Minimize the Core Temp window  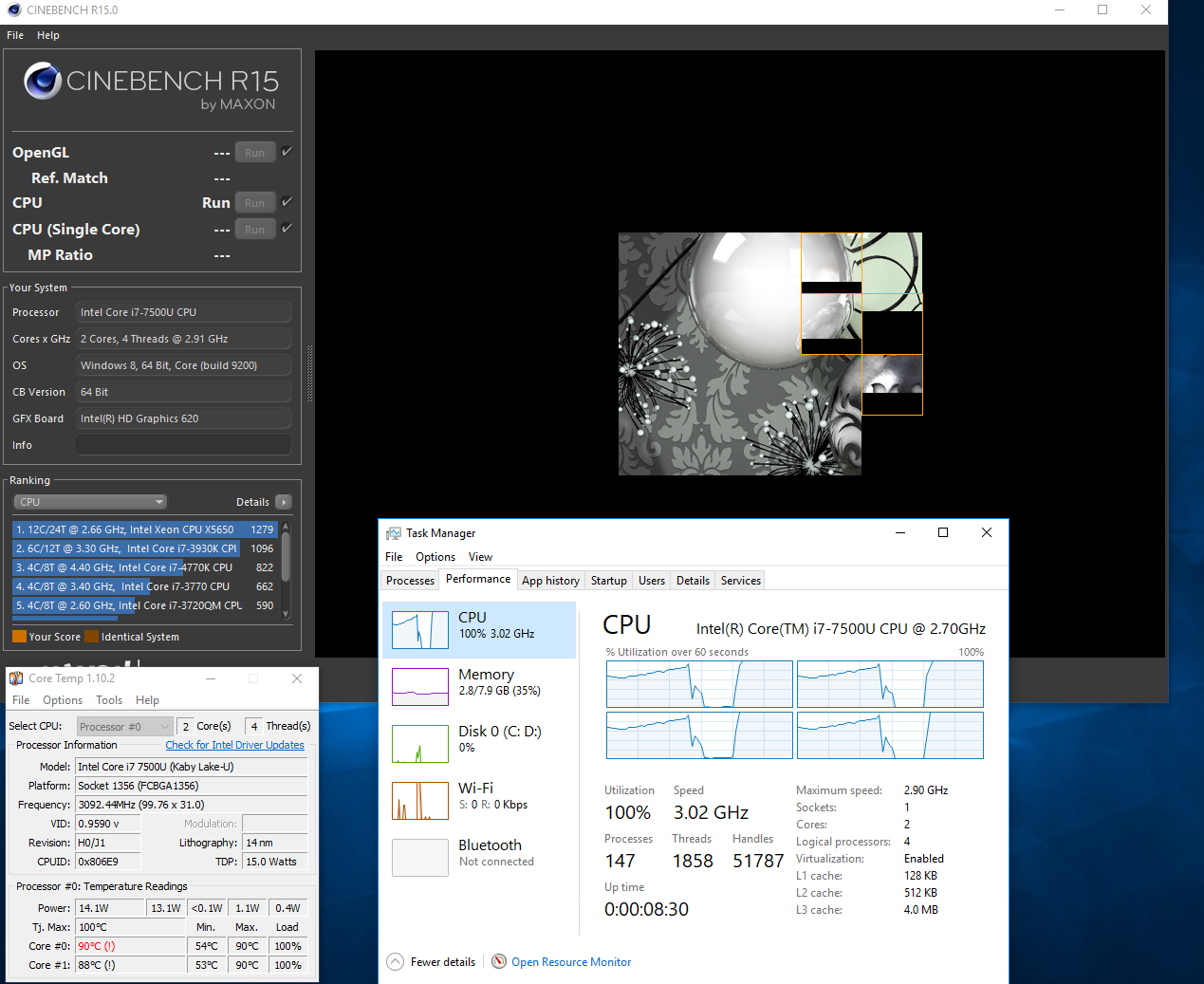(211, 678)
